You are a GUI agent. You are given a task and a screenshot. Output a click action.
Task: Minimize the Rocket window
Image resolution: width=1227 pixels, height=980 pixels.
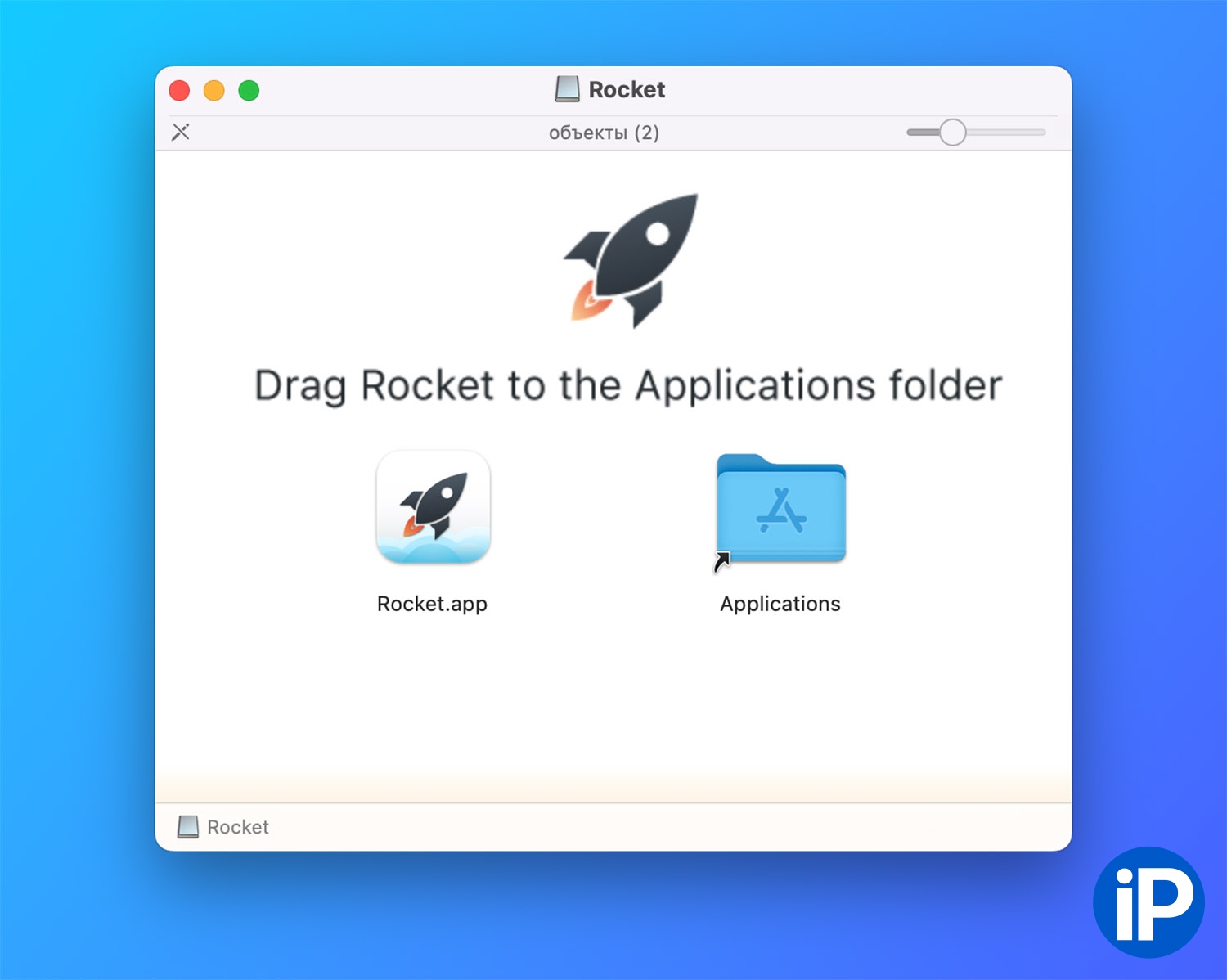(214, 90)
